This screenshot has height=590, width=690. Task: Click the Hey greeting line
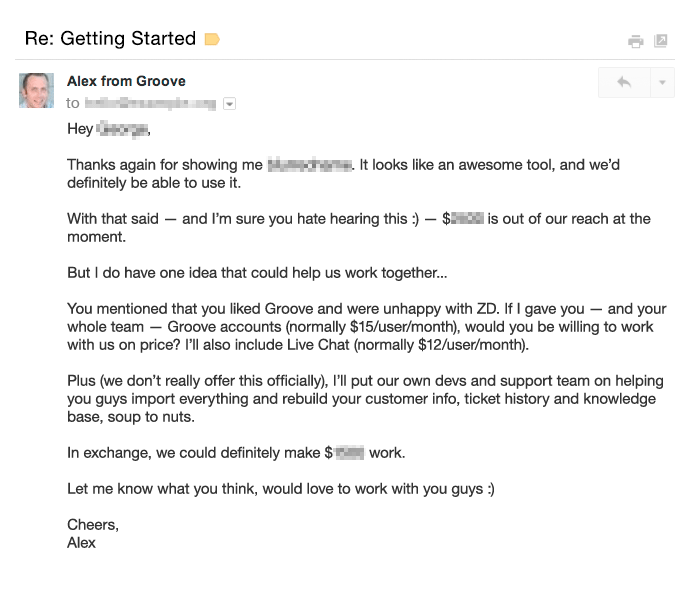[x=108, y=129]
